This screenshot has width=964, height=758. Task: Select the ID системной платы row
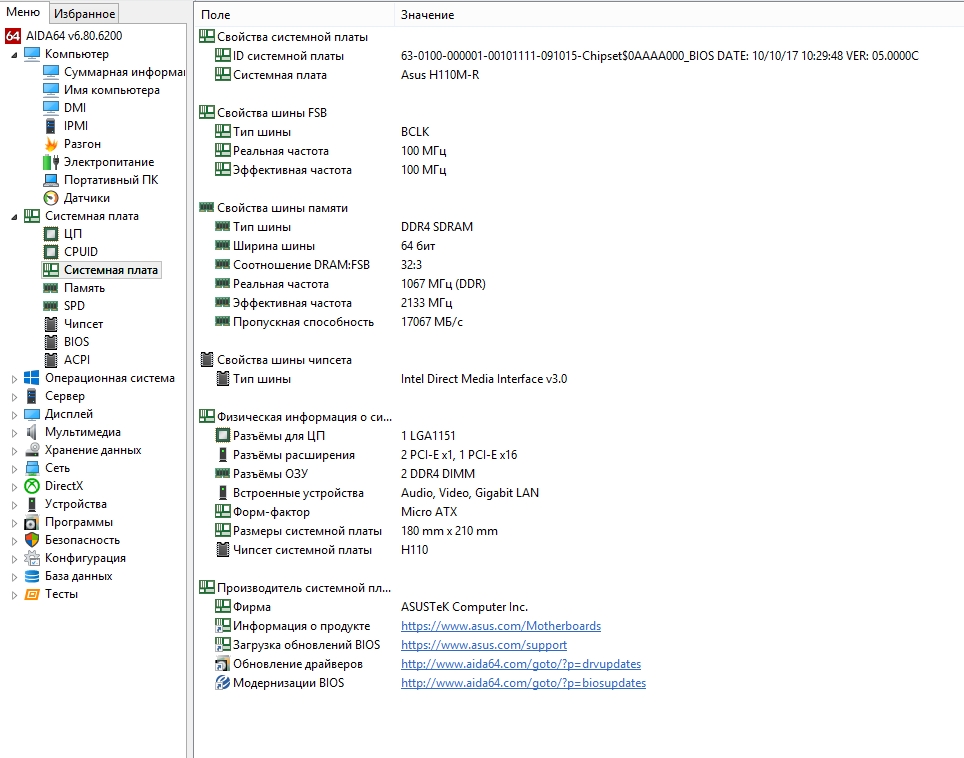click(x=566, y=56)
